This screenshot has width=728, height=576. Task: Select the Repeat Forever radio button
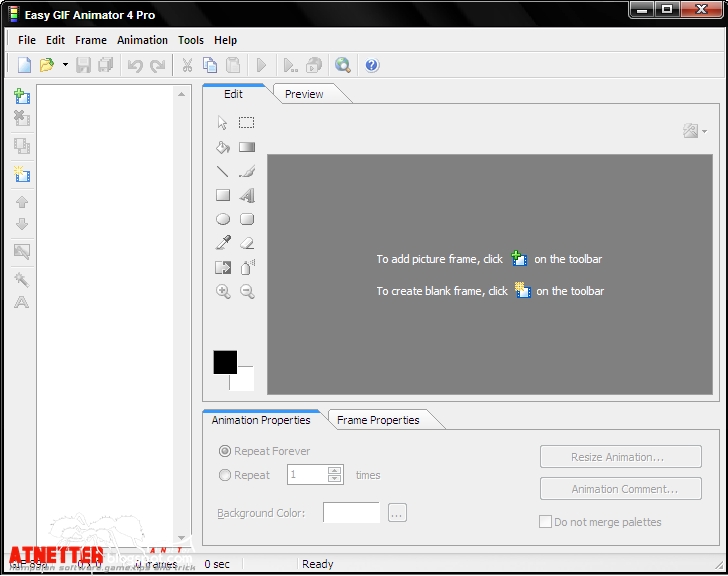(x=225, y=451)
